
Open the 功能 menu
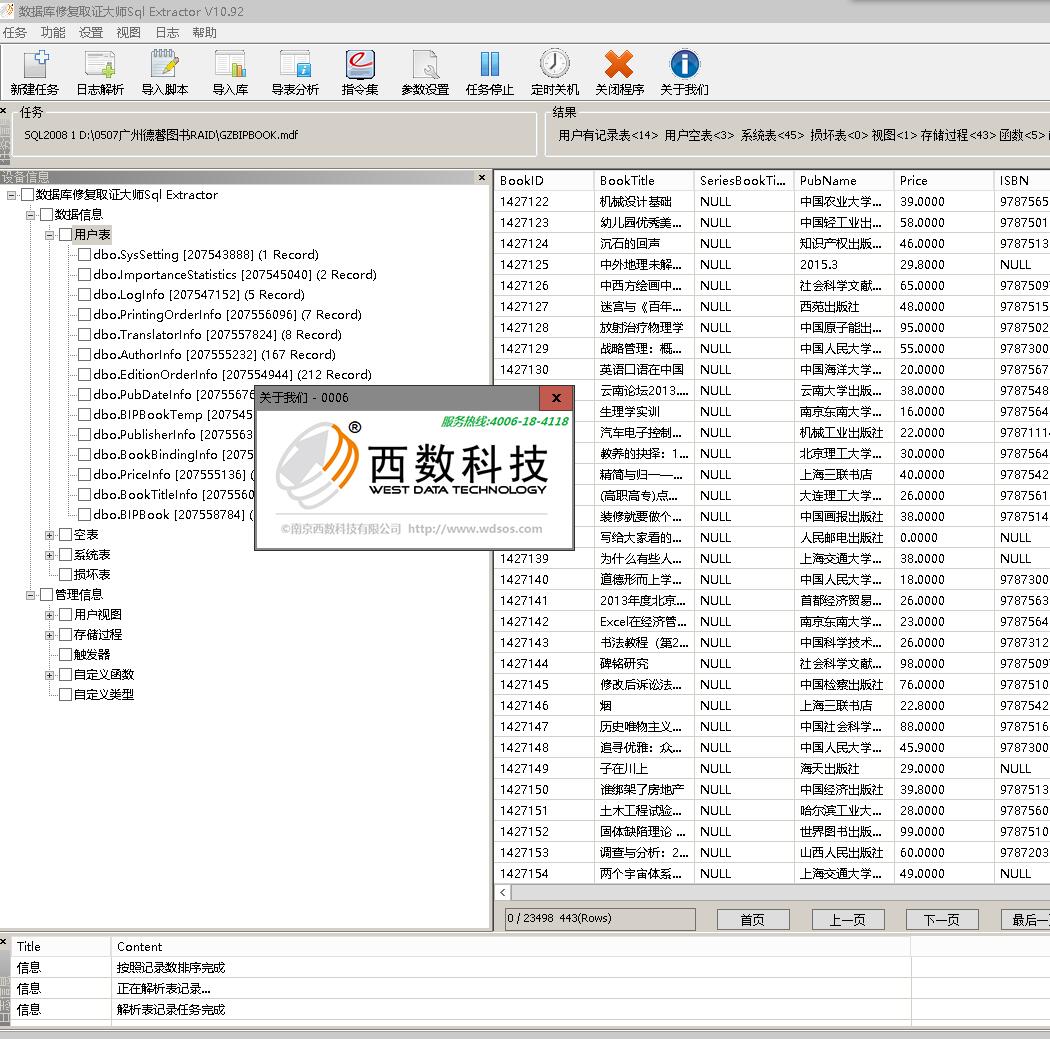click(53, 33)
